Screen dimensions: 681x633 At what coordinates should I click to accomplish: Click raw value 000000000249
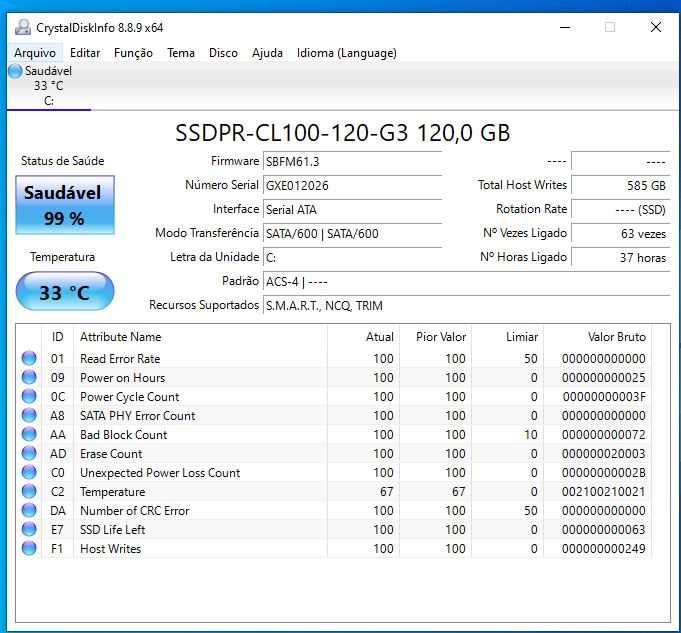(x=603, y=549)
